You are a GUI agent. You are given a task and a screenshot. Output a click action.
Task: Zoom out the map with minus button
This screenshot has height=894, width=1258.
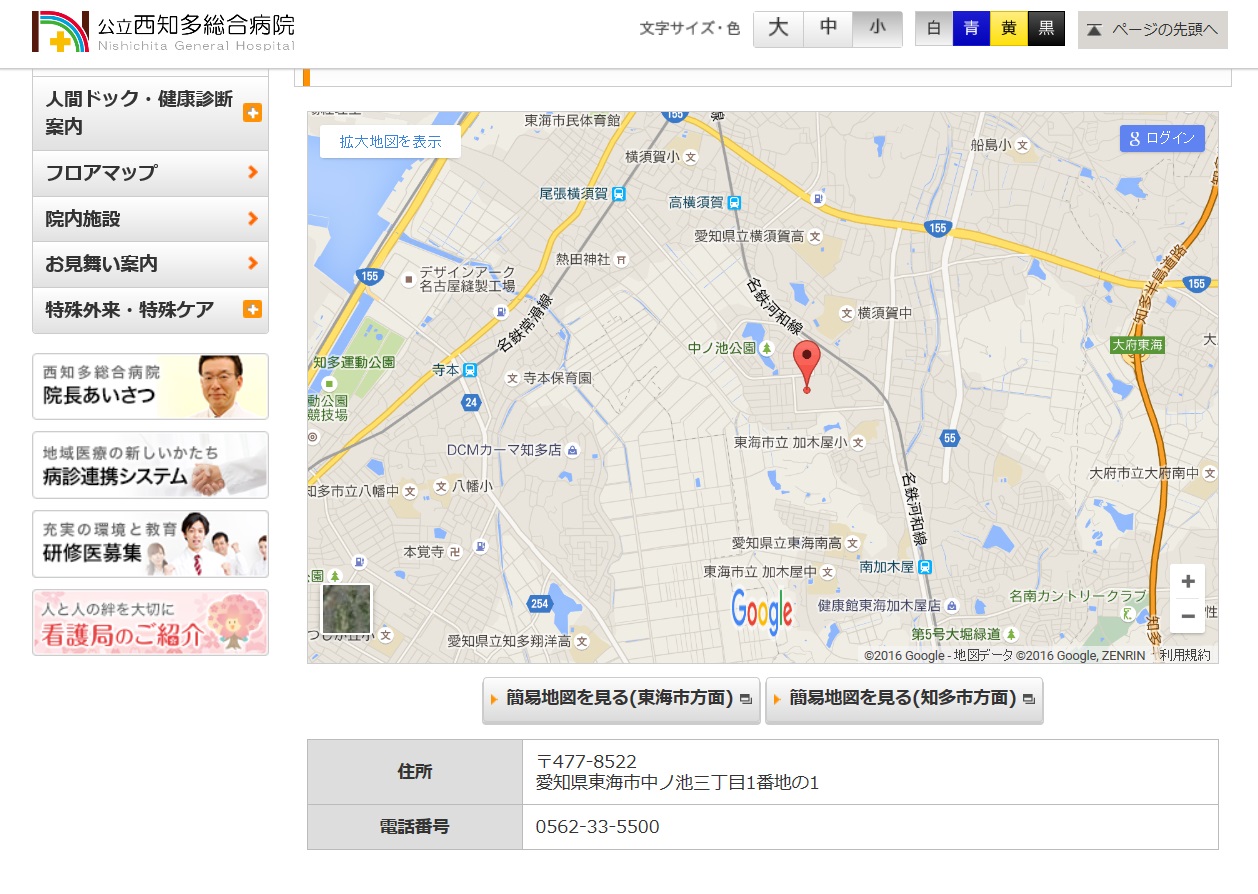point(1188,616)
